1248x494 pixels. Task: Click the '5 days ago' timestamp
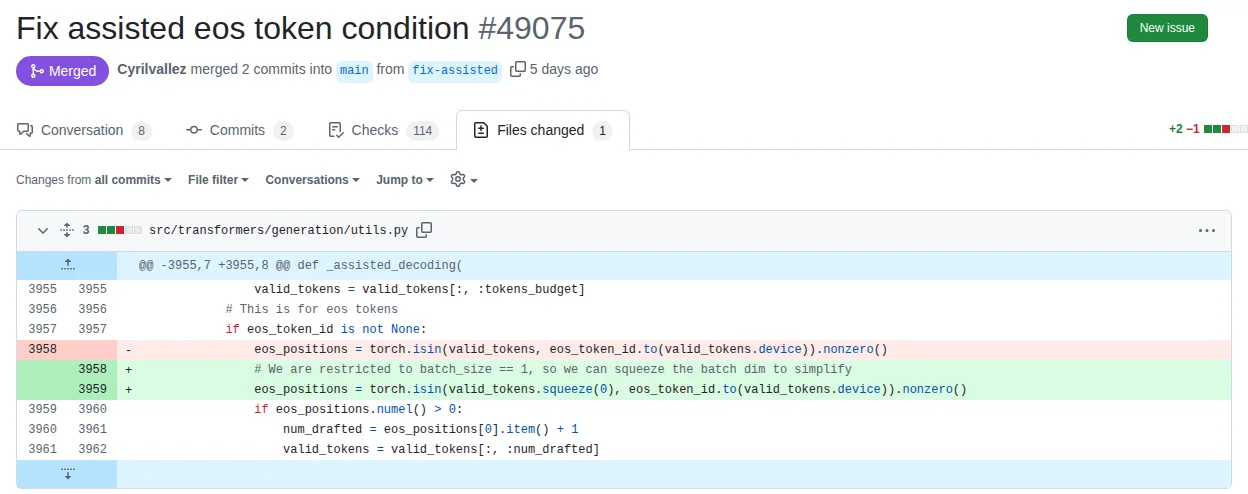pos(564,70)
